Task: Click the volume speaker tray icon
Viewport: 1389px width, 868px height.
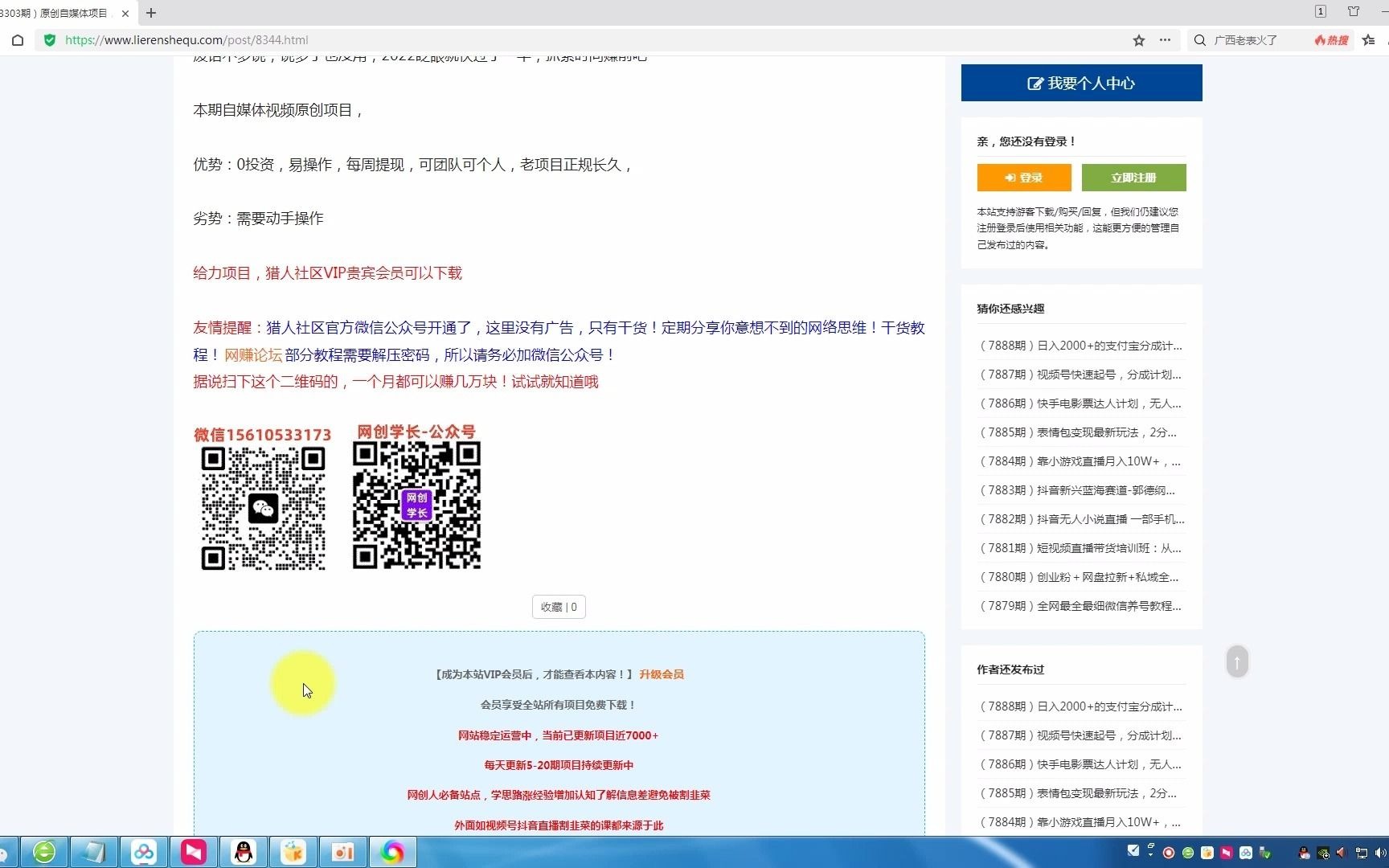Action: 1381,853
